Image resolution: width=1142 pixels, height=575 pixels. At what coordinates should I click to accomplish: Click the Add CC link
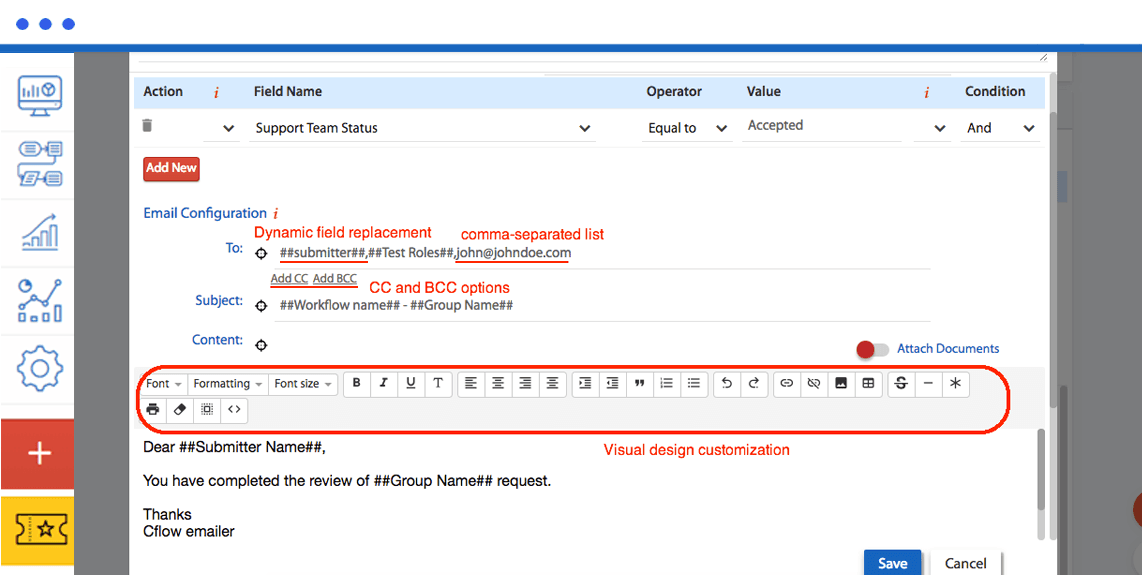pos(289,279)
